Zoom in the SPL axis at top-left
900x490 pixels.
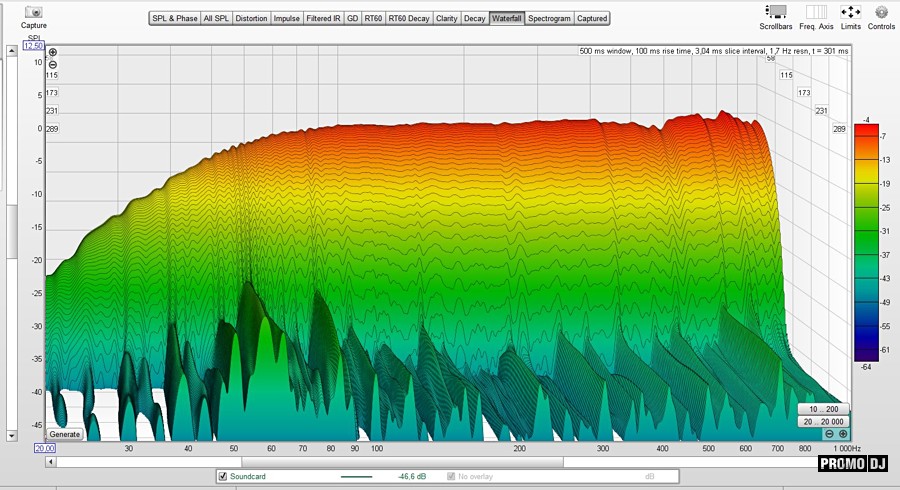(52, 52)
